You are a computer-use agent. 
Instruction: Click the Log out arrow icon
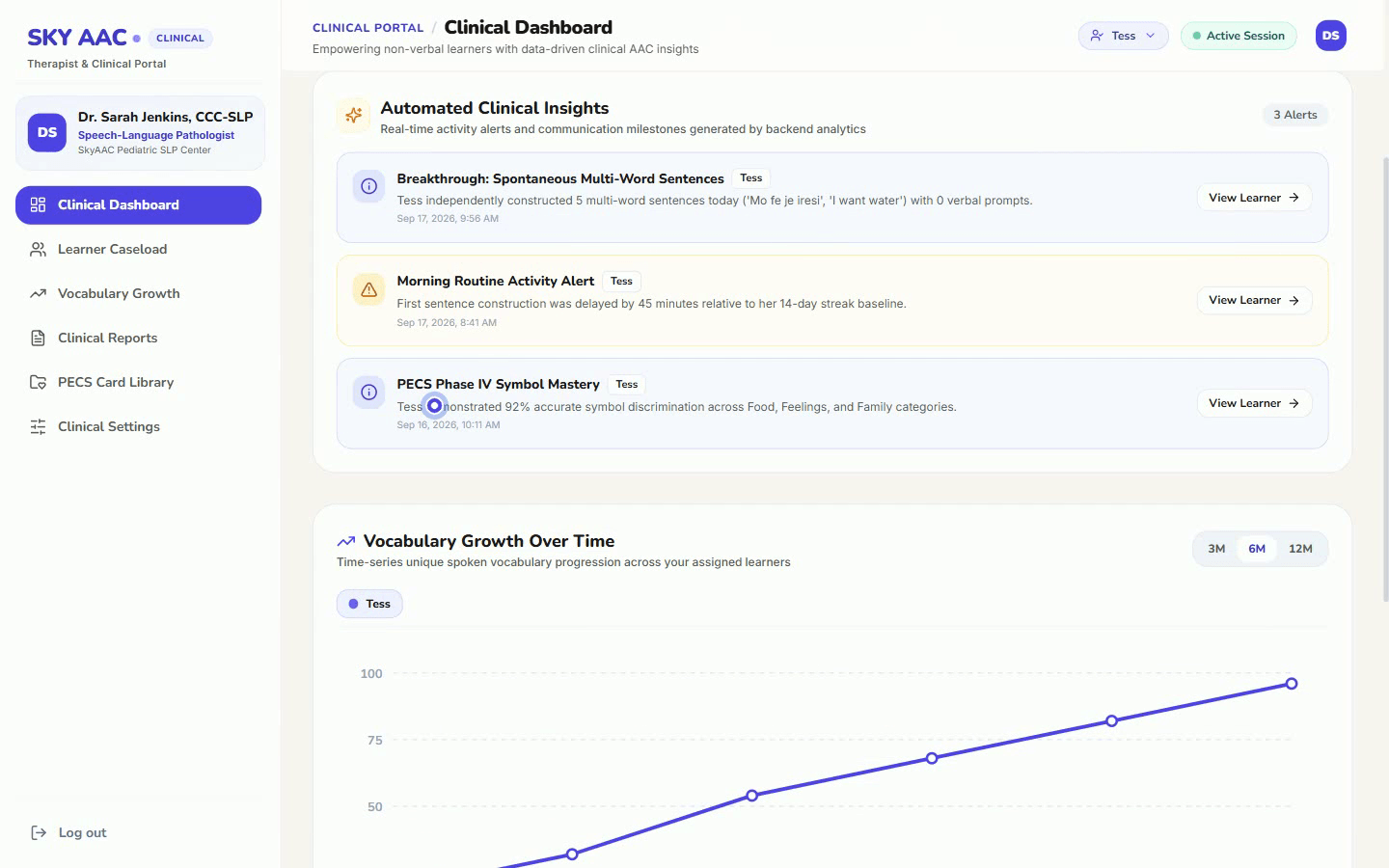pyautogui.click(x=39, y=832)
